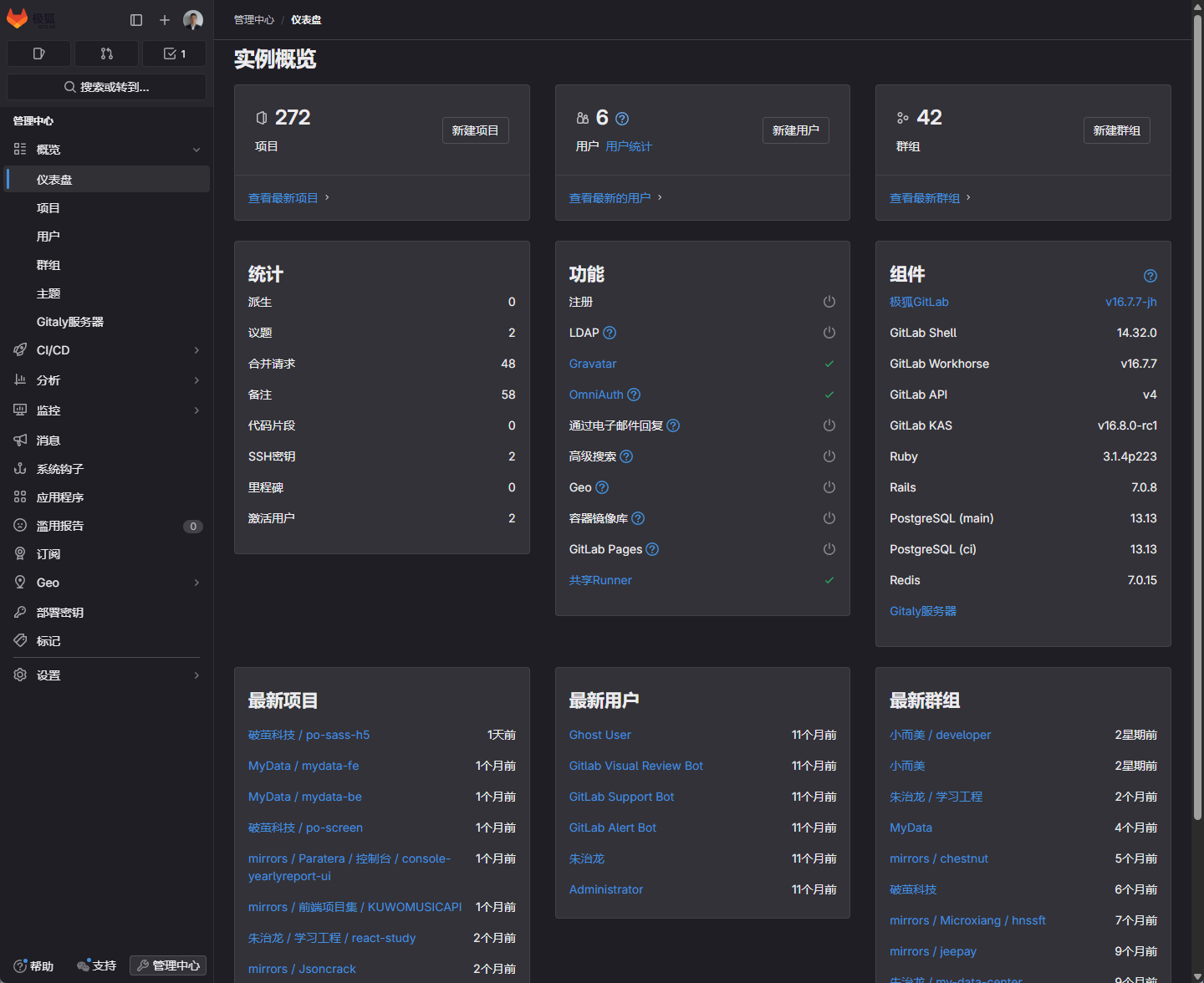Image resolution: width=1204 pixels, height=983 pixels.
Task: Open group mirrors / chestnut
Action: tap(939, 858)
